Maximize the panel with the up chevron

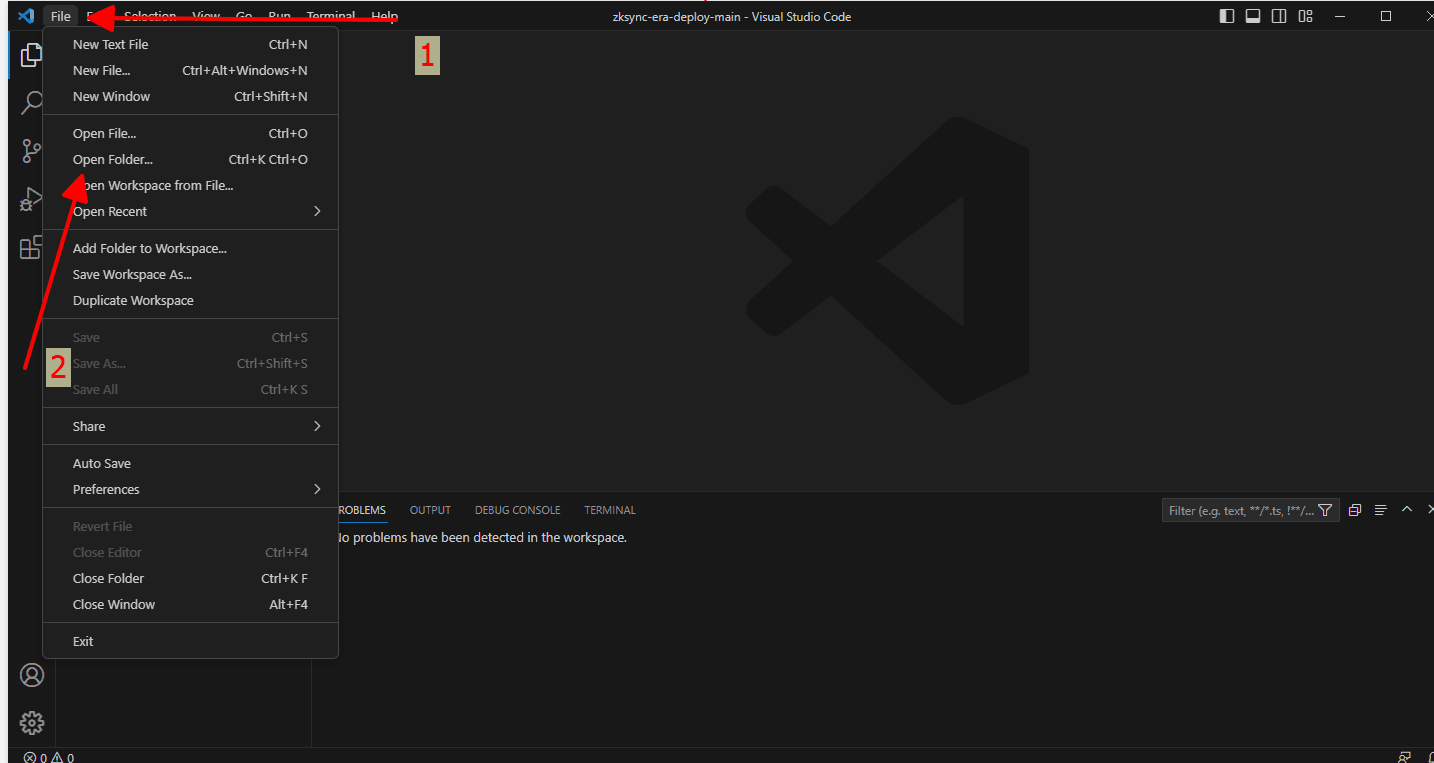[x=1407, y=509]
